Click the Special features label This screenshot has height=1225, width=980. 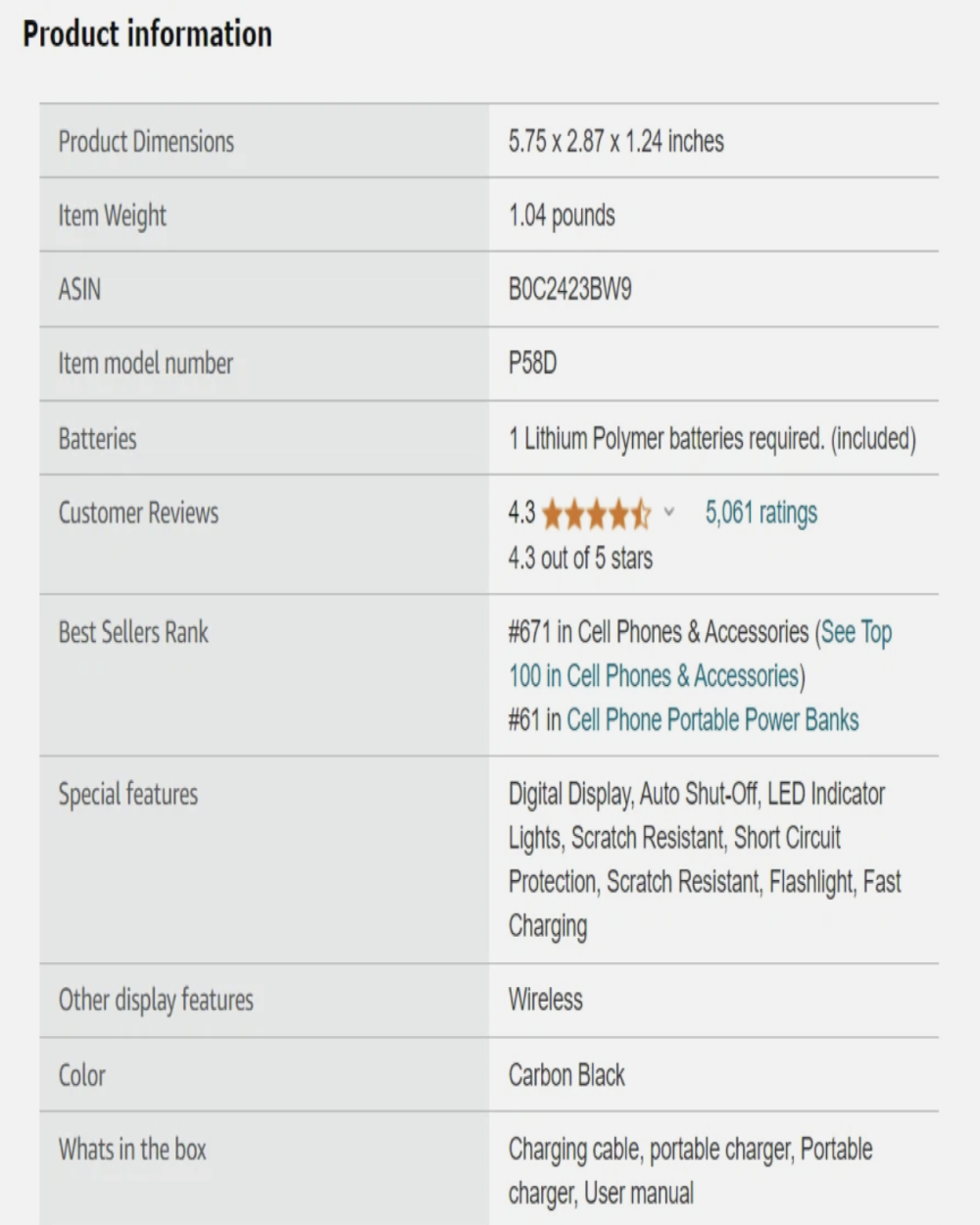click(127, 794)
